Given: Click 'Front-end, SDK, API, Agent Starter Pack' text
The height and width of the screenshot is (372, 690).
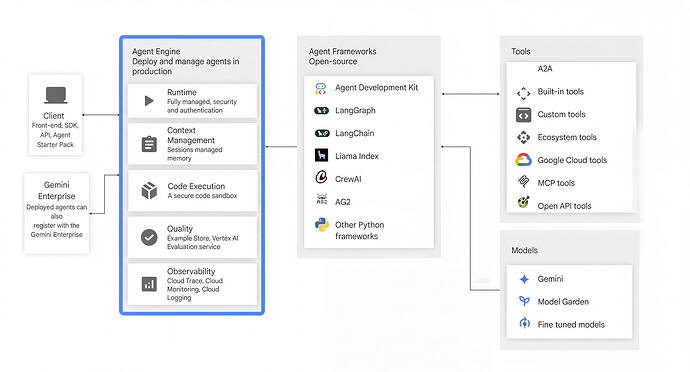Looking at the screenshot, I should [55, 135].
